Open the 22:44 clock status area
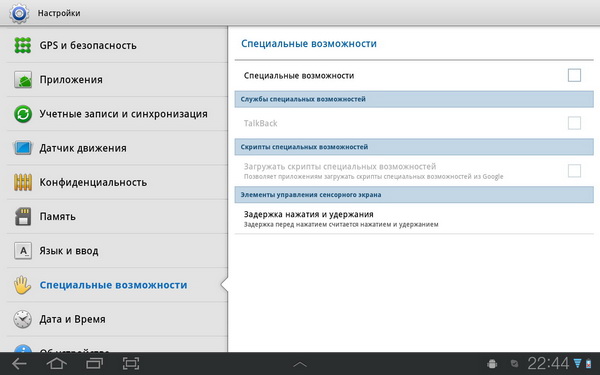Viewport: 600px width, 375px height. (x=548, y=364)
